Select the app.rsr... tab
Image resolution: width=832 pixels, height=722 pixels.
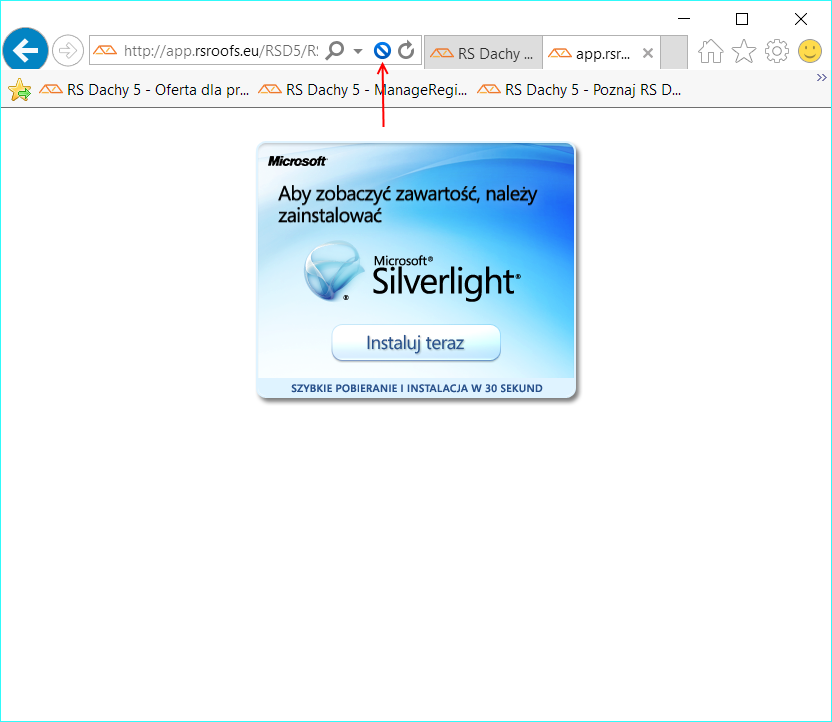(x=592, y=54)
